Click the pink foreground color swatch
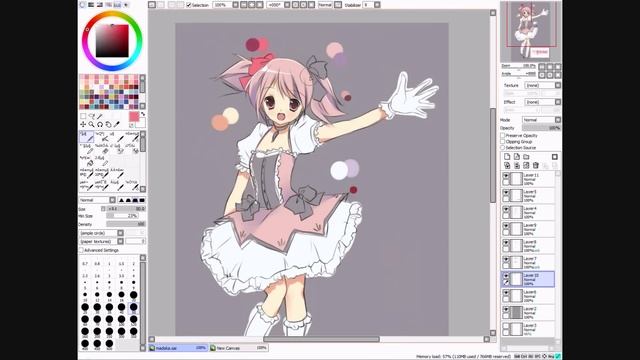 [x=134, y=116]
